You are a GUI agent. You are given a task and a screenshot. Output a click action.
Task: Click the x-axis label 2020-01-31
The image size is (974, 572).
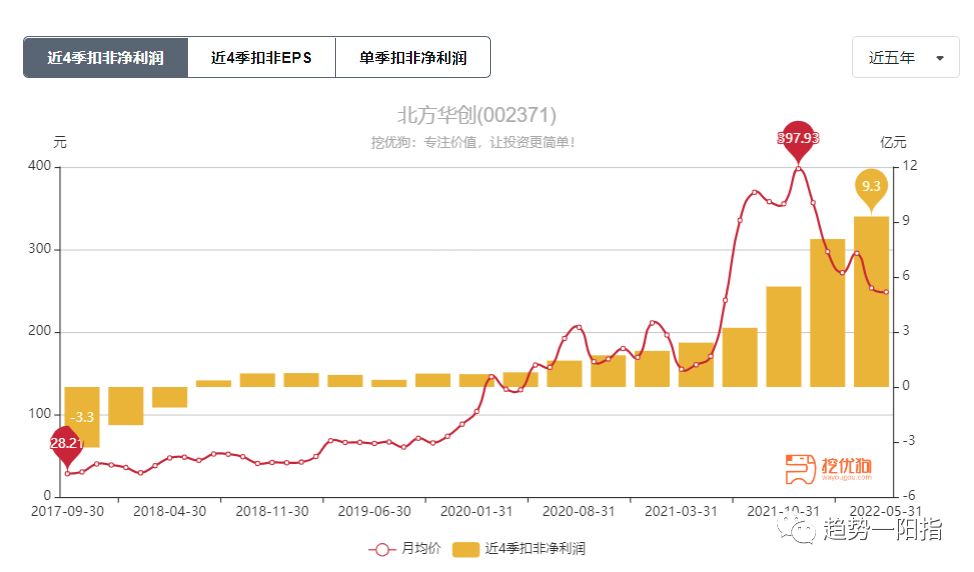click(476, 511)
